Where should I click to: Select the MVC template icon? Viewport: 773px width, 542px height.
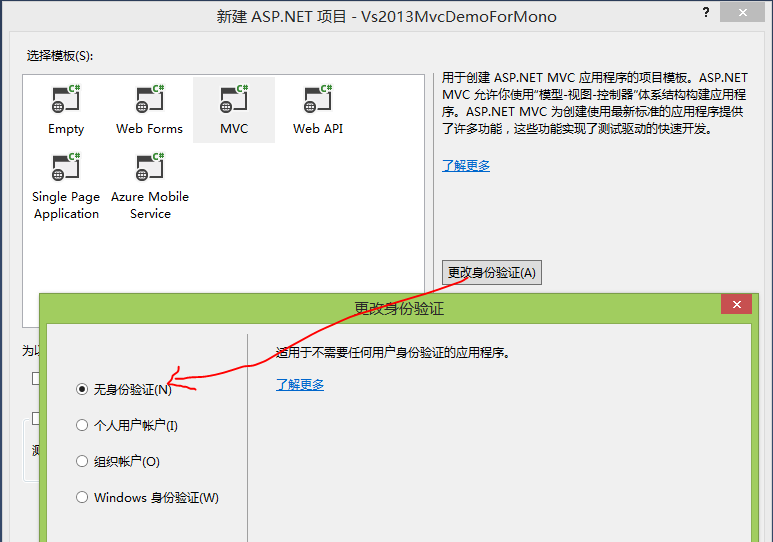234,99
